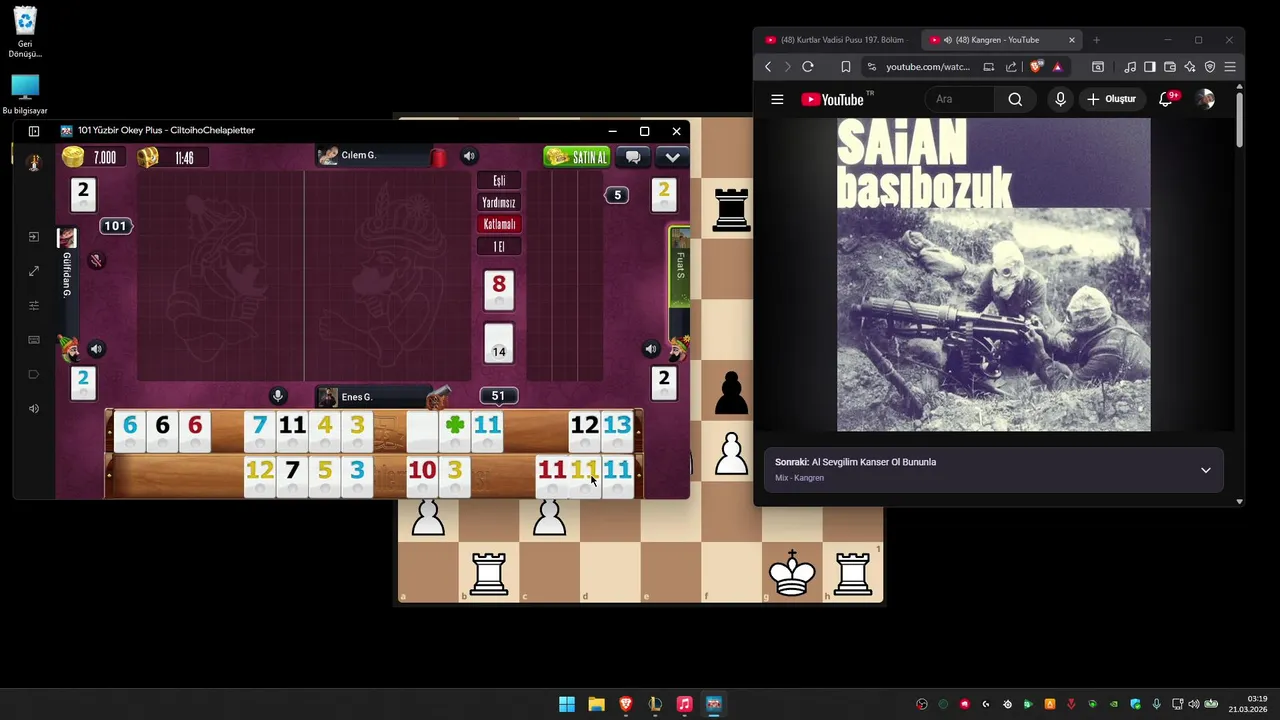Open the browser hamburger menu

(1230, 67)
